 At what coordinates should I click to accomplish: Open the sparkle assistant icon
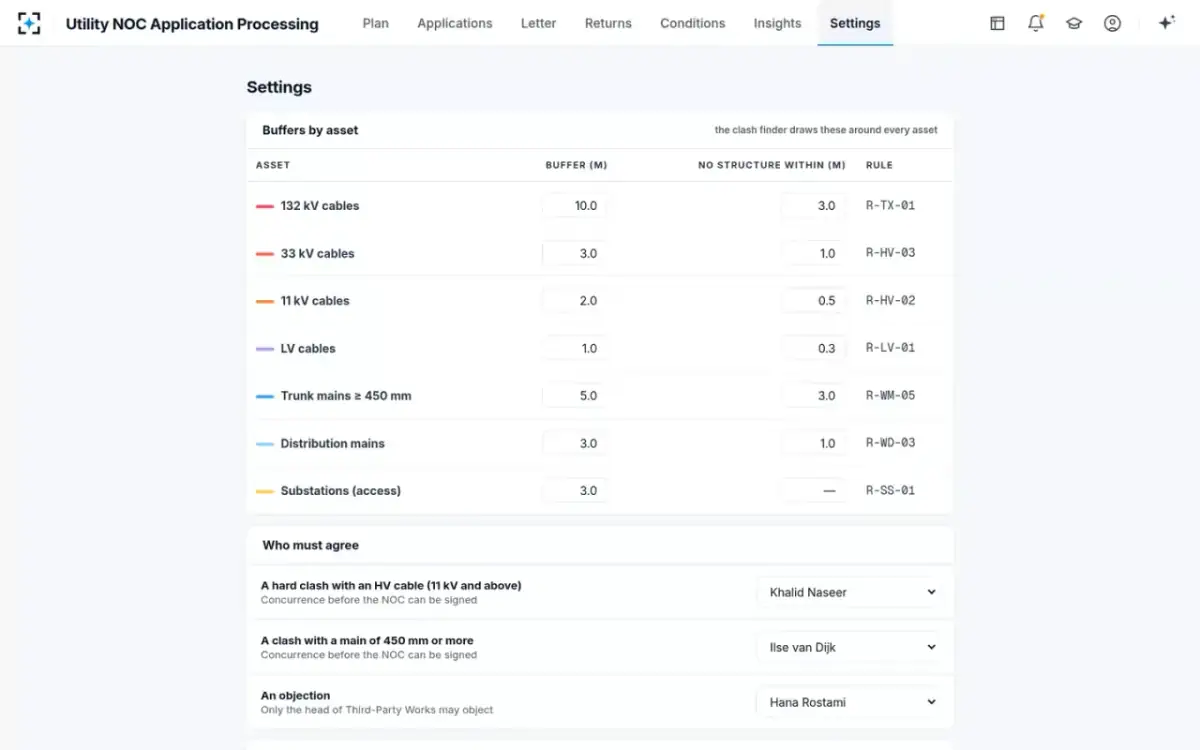pyautogui.click(x=1166, y=23)
